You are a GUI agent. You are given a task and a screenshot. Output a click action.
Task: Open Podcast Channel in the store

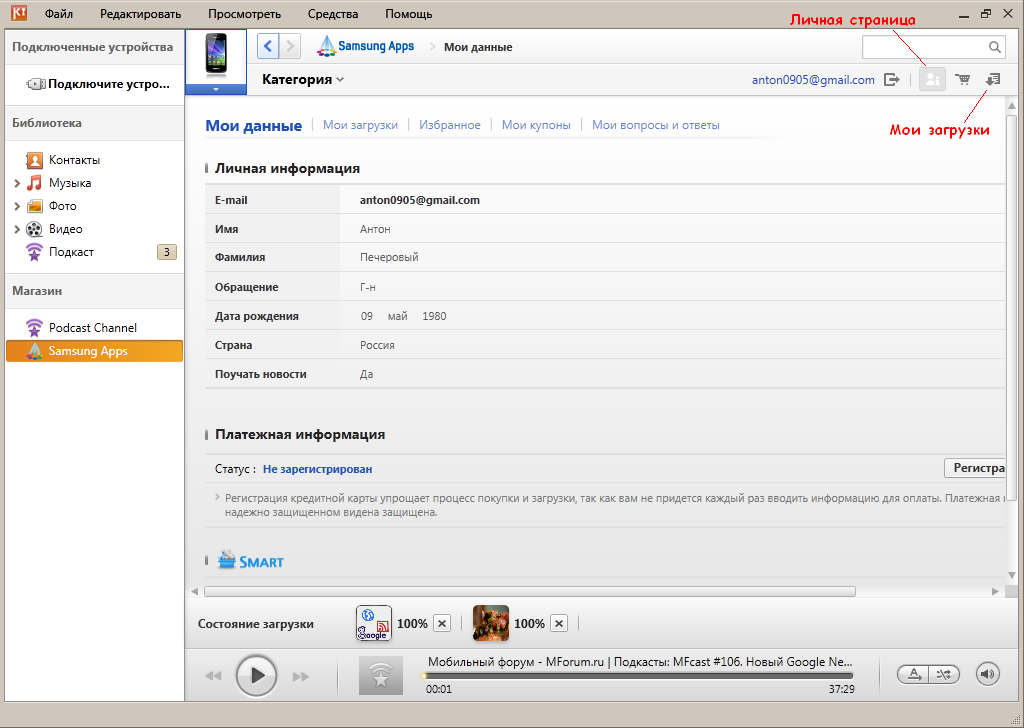(93, 328)
